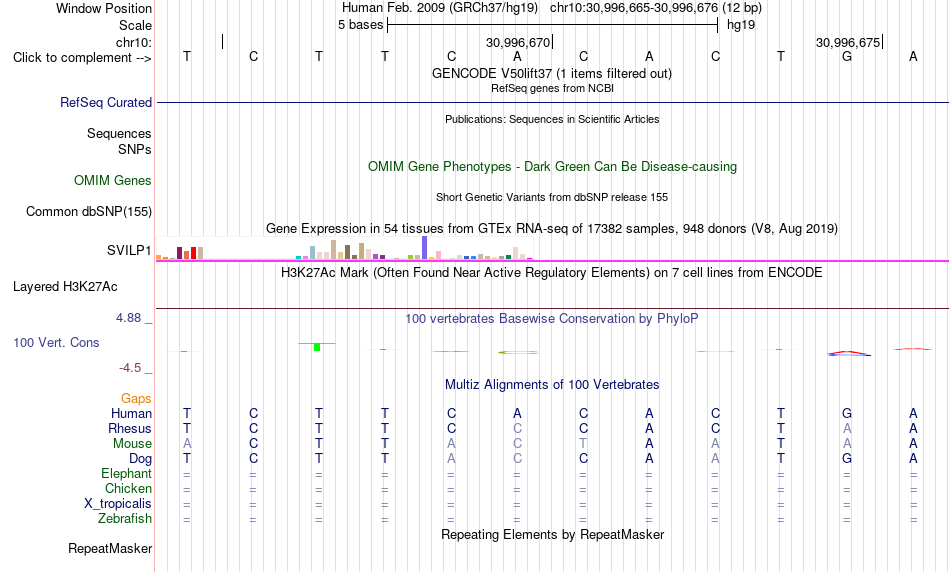Click 'Publications: Sequences in Scientific Articles' title
This screenshot has width=950, height=572.
(552, 119)
